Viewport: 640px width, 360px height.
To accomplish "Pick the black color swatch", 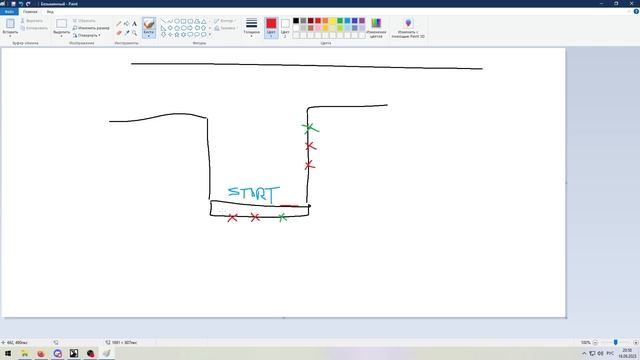I will 296,21.
